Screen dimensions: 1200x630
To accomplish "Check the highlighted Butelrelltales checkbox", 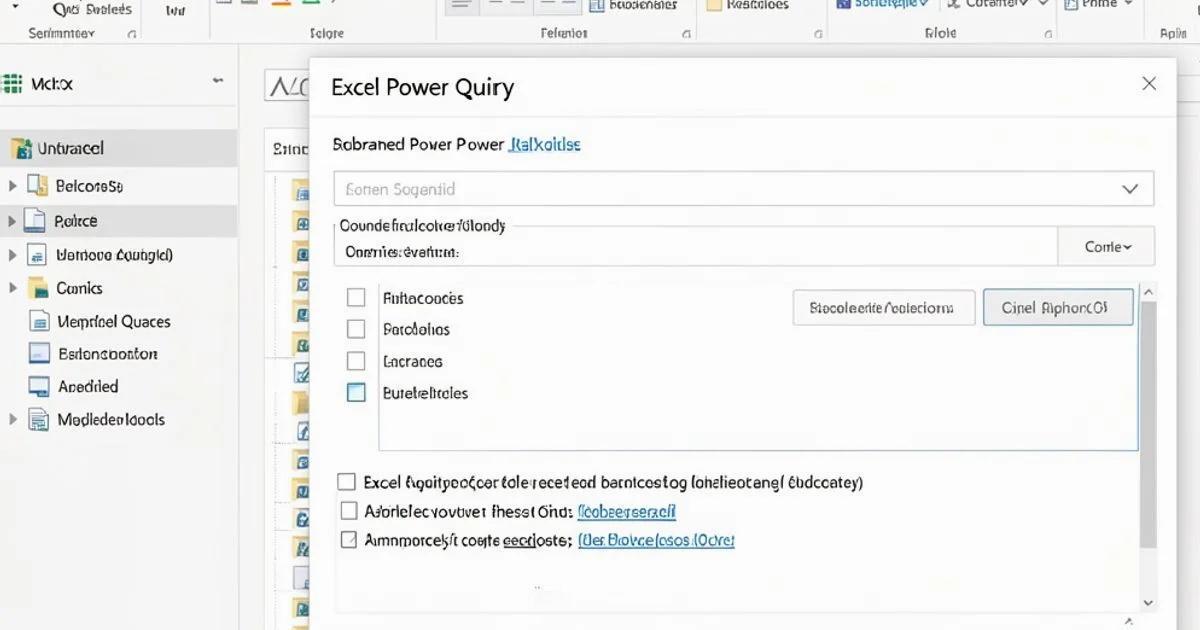I will (355, 393).
